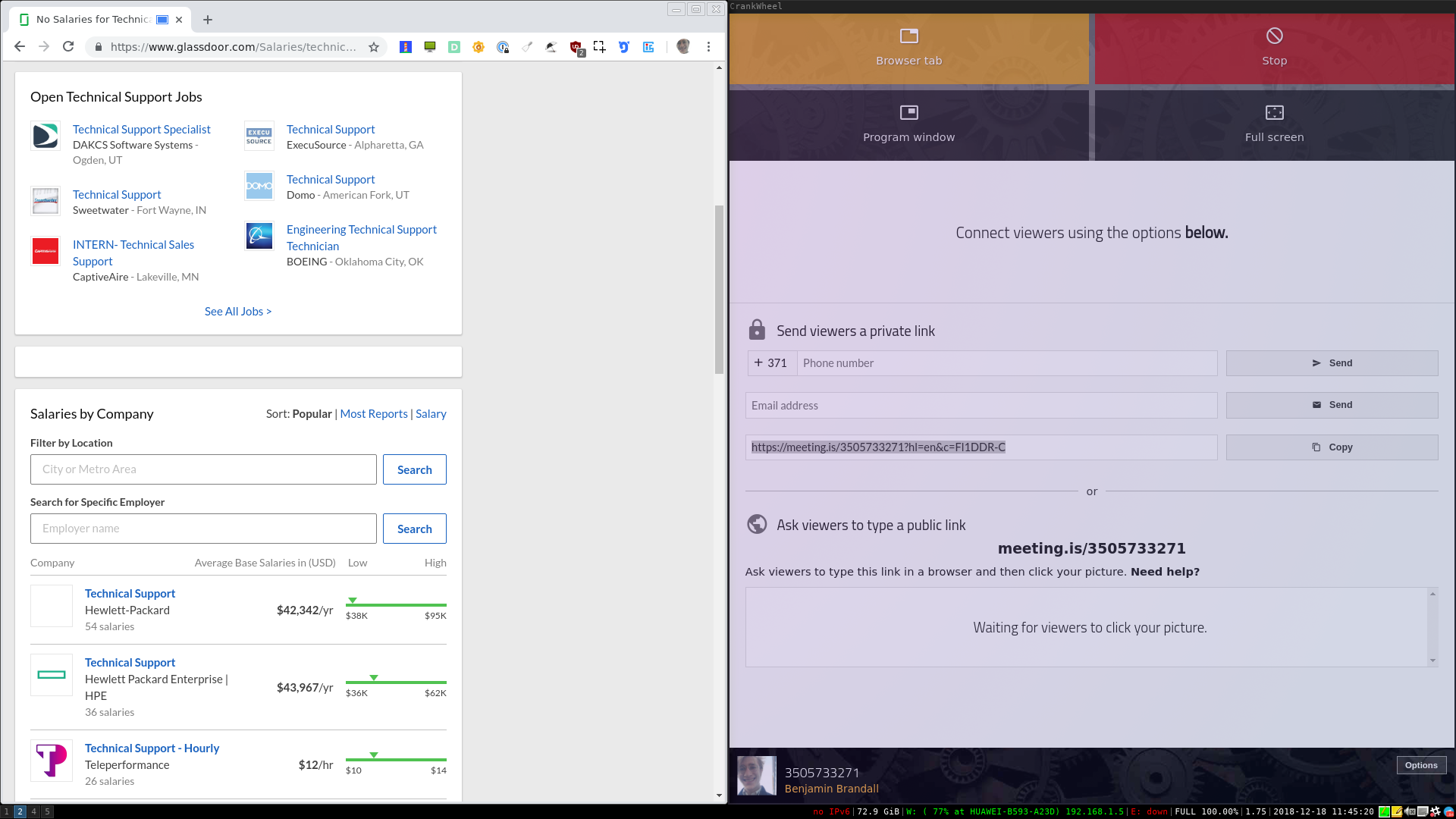Screen dimensions: 1456x819
Task: Click the orange gear extension icon
Action: (479, 47)
